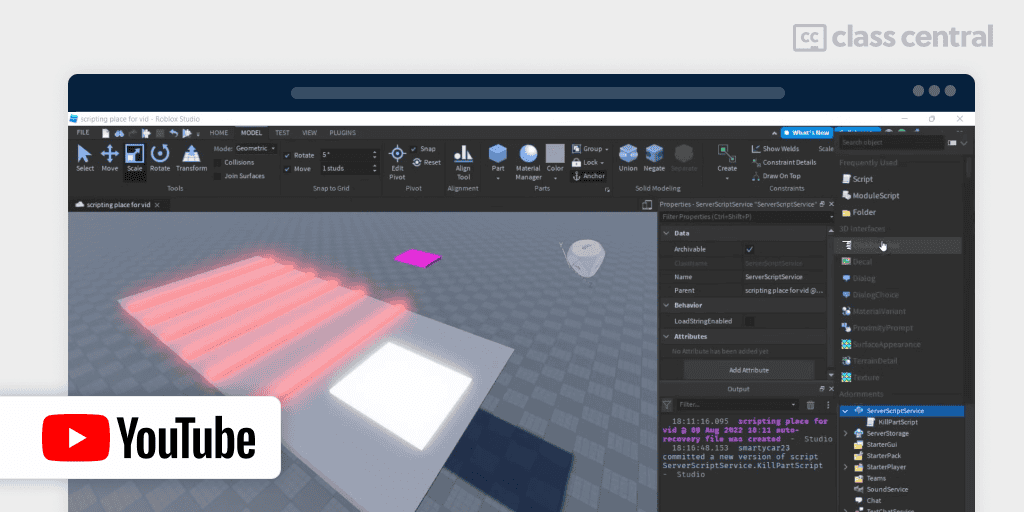Select the Select tool arrow
The height and width of the screenshot is (512, 1024).
point(85,159)
